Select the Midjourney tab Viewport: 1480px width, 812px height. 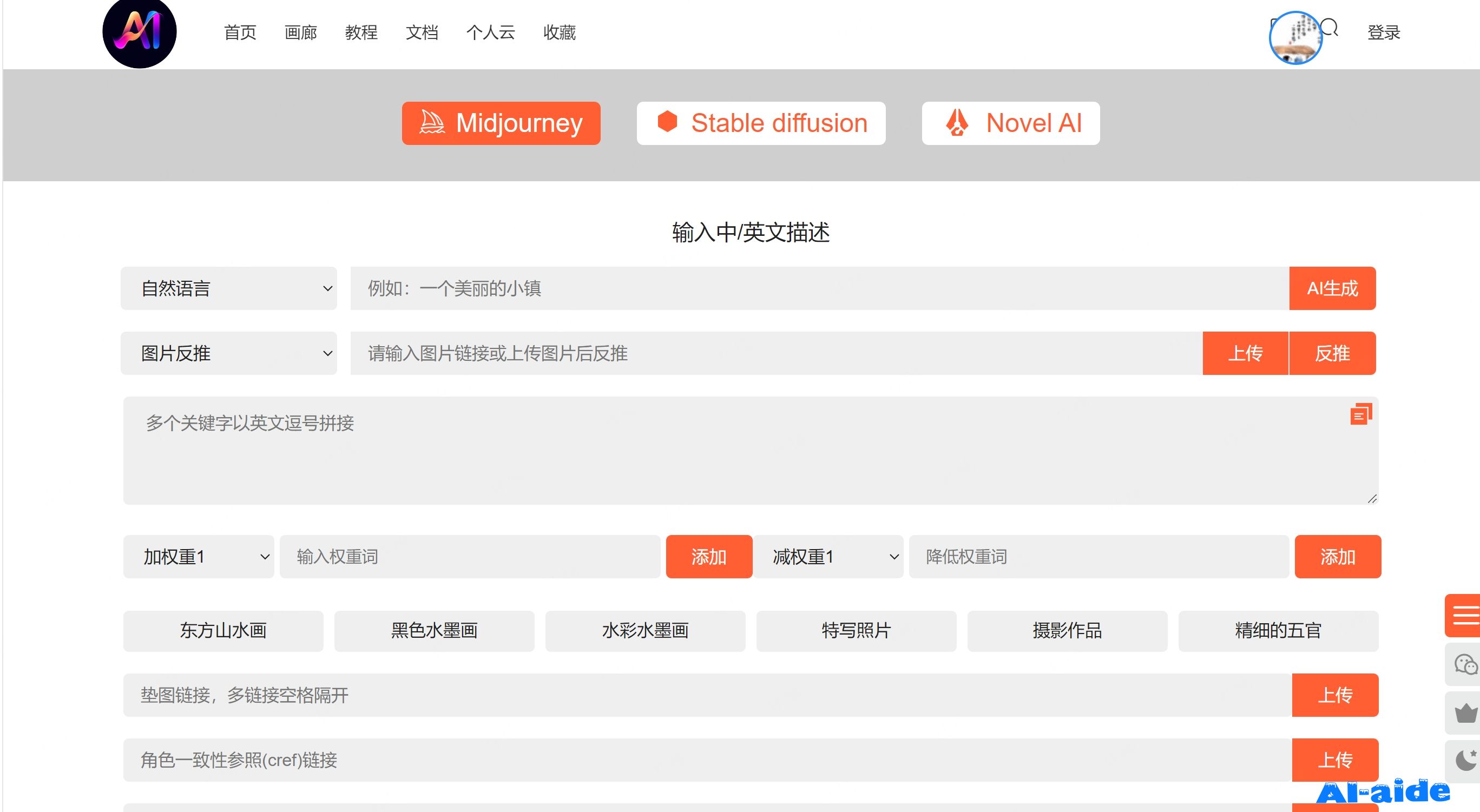click(501, 123)
